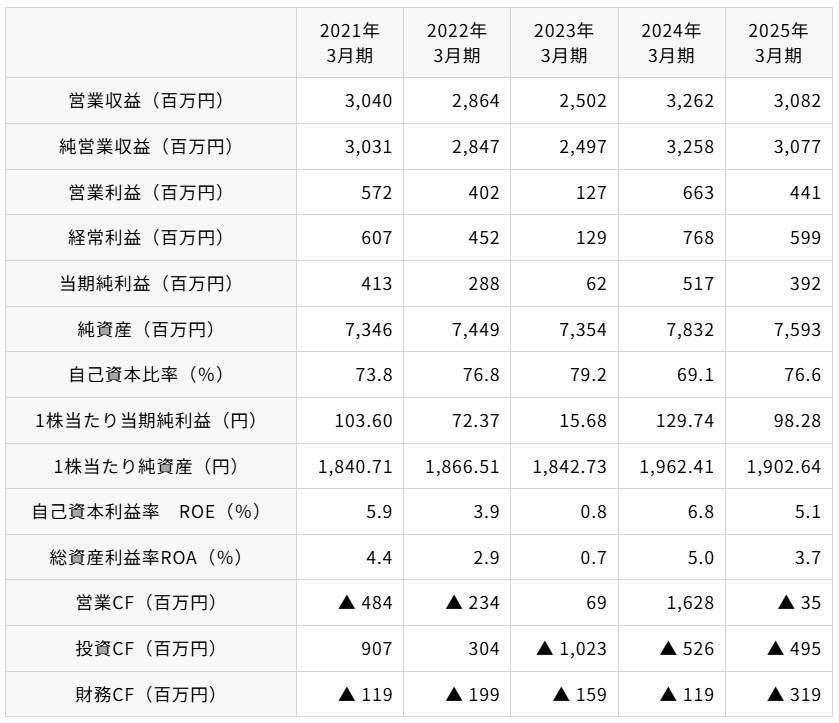
Task: Click the 財務CF（百万円） row label
Action: [150, 695]
